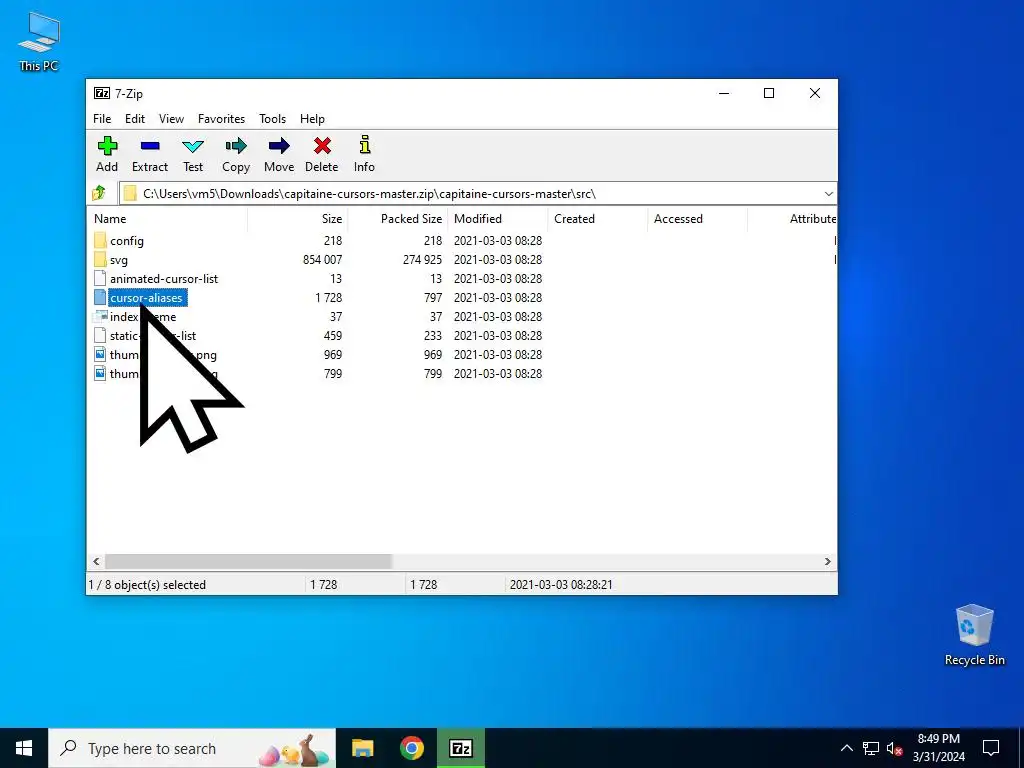1024x768 pixels.
Task: Select the svg folder icon
Action: [x=100, y=259]
